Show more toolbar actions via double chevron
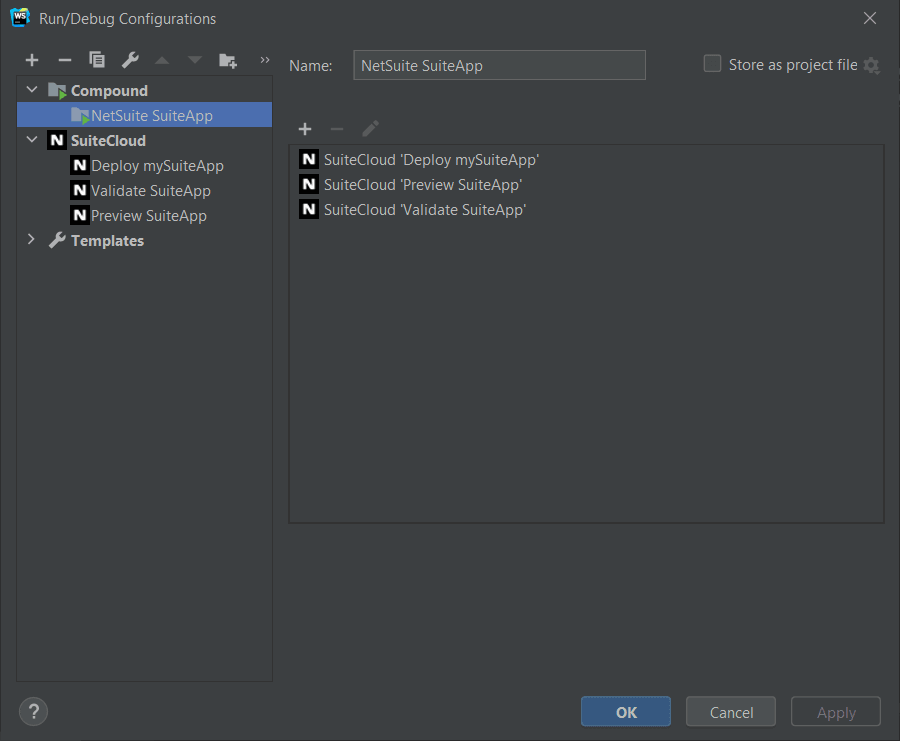The image size is (900, 741). click(265, 60)
